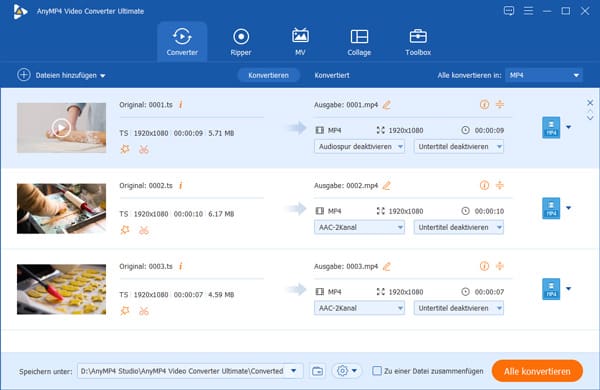Open the media info icon for output 0001.mp4

coord(484,104)
